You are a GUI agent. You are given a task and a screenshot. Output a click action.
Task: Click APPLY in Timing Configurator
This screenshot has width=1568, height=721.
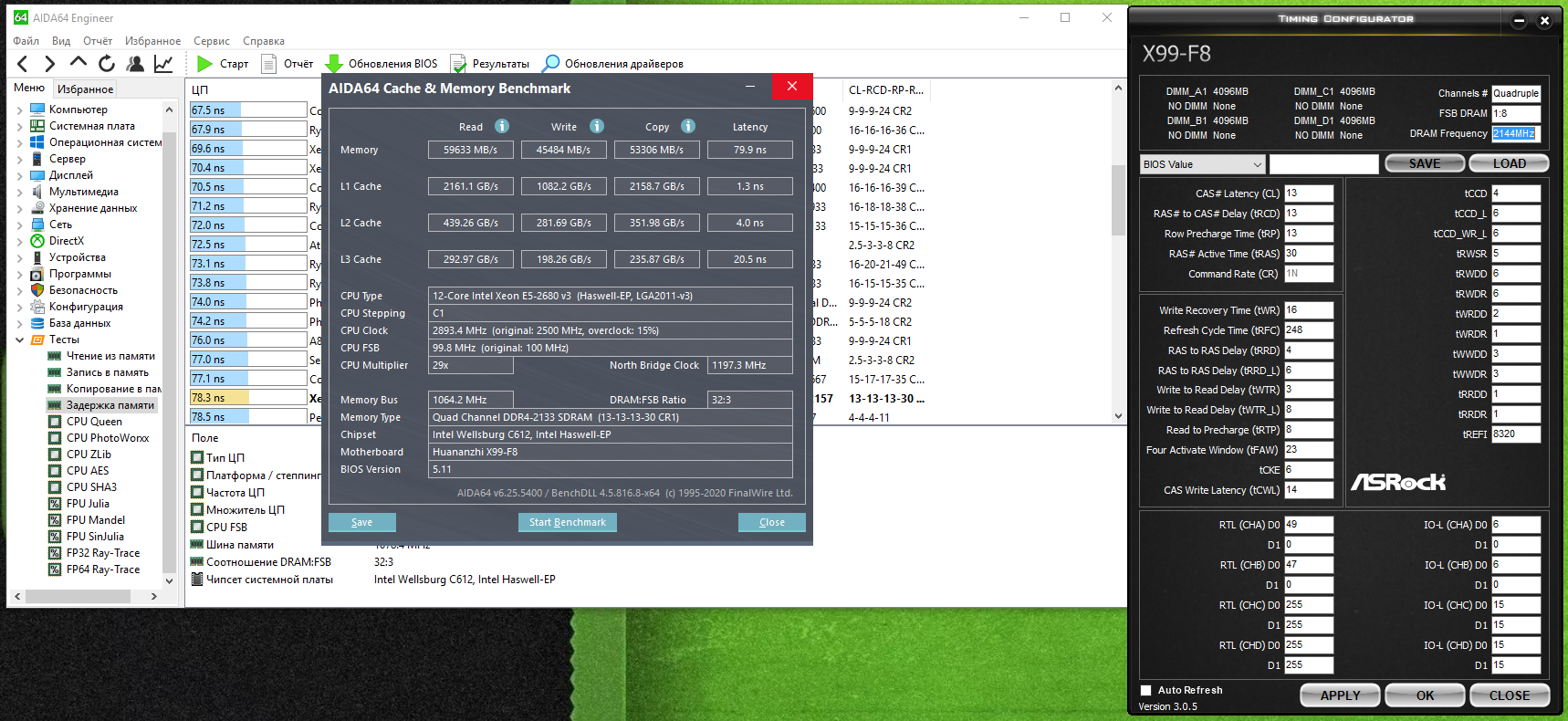(1341, 695)
